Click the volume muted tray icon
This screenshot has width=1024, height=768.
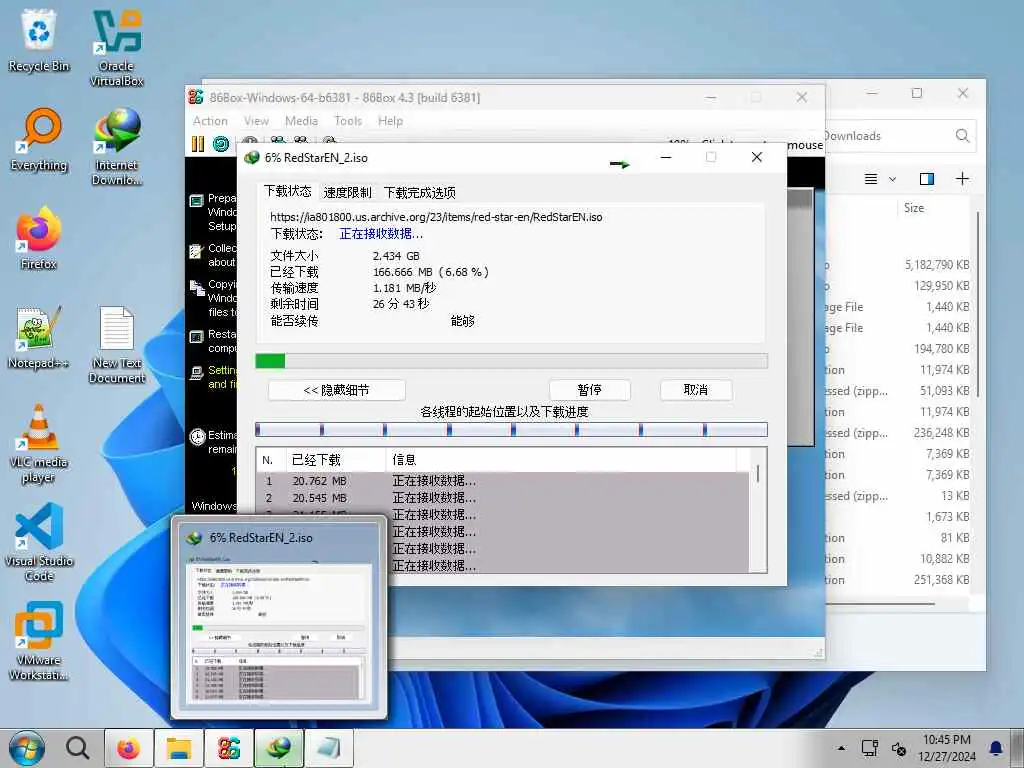point(899,748)
